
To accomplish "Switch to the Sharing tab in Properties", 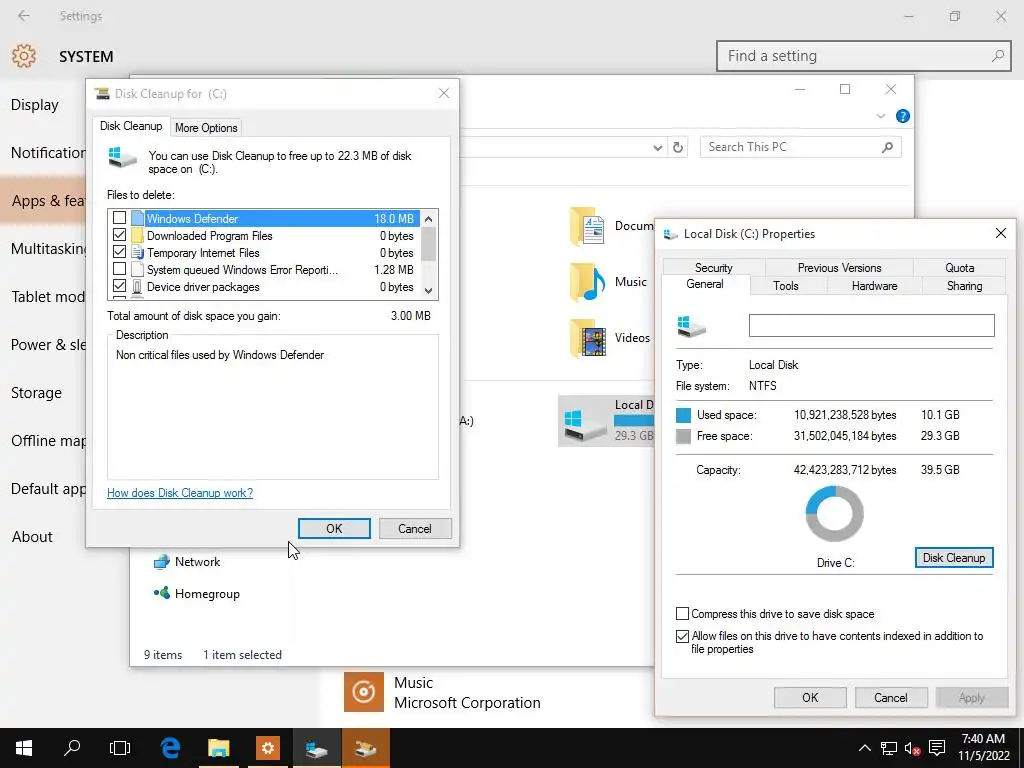I will pyautogui.click(x=964, y=286).
